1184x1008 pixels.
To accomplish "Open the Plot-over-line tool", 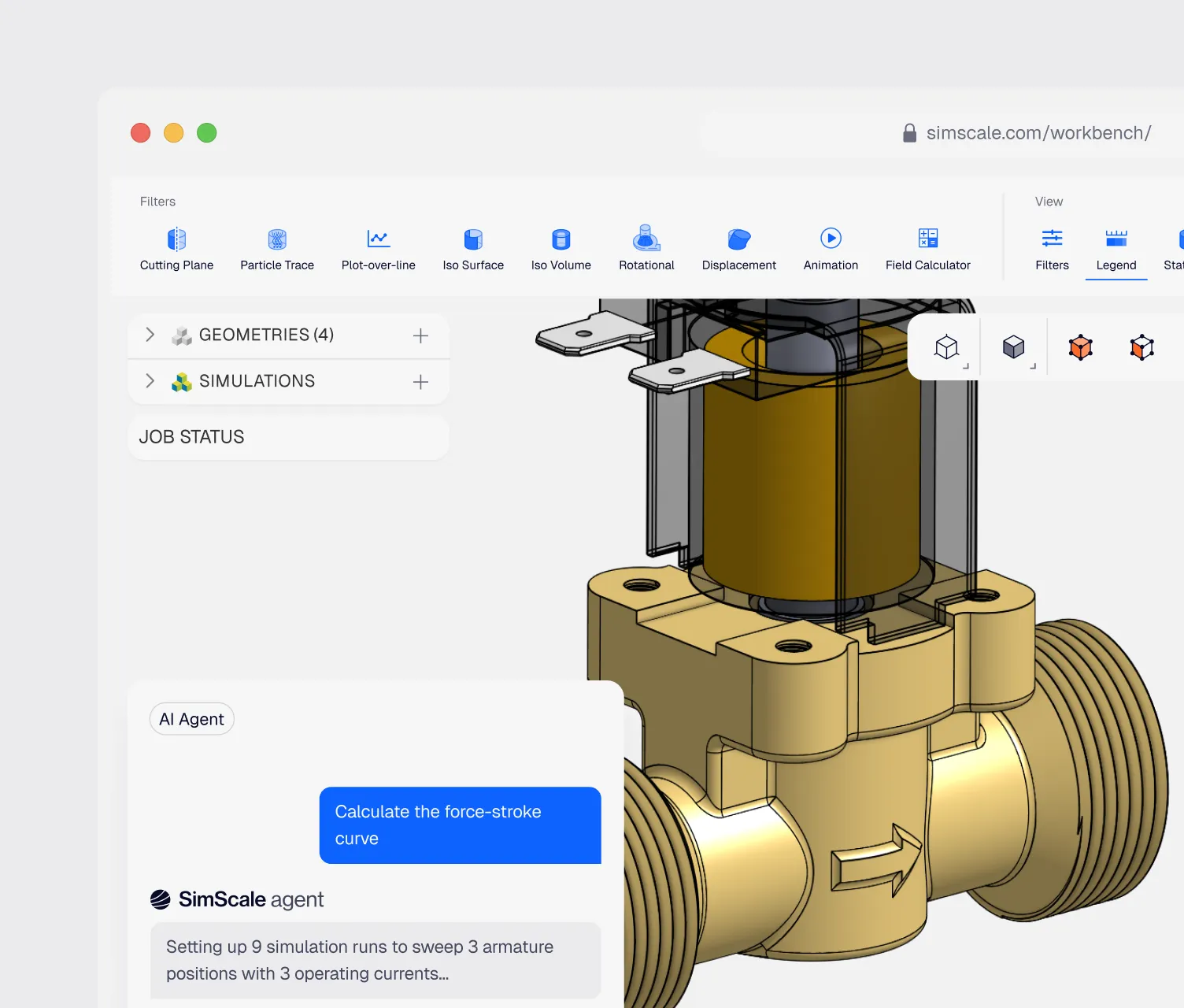I will 379,249.
